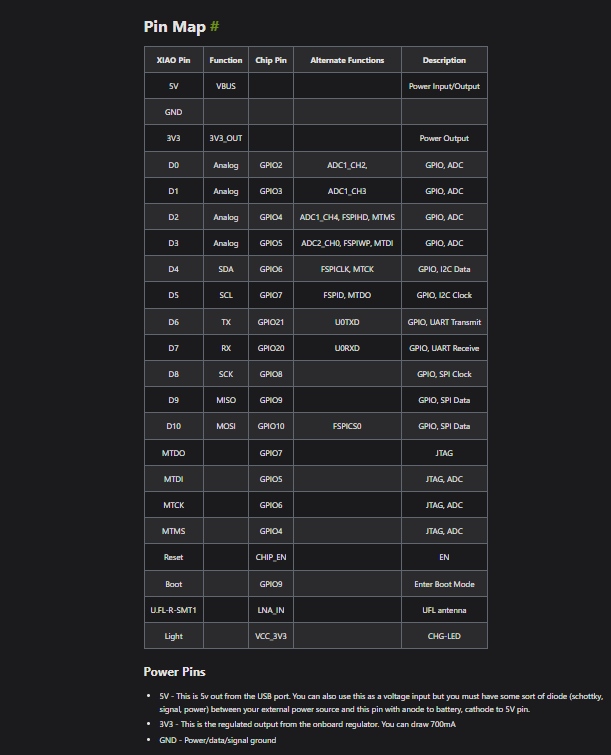
Task: Click the VCC_3V3 cell in Light row
Action: tap(271, 635)
